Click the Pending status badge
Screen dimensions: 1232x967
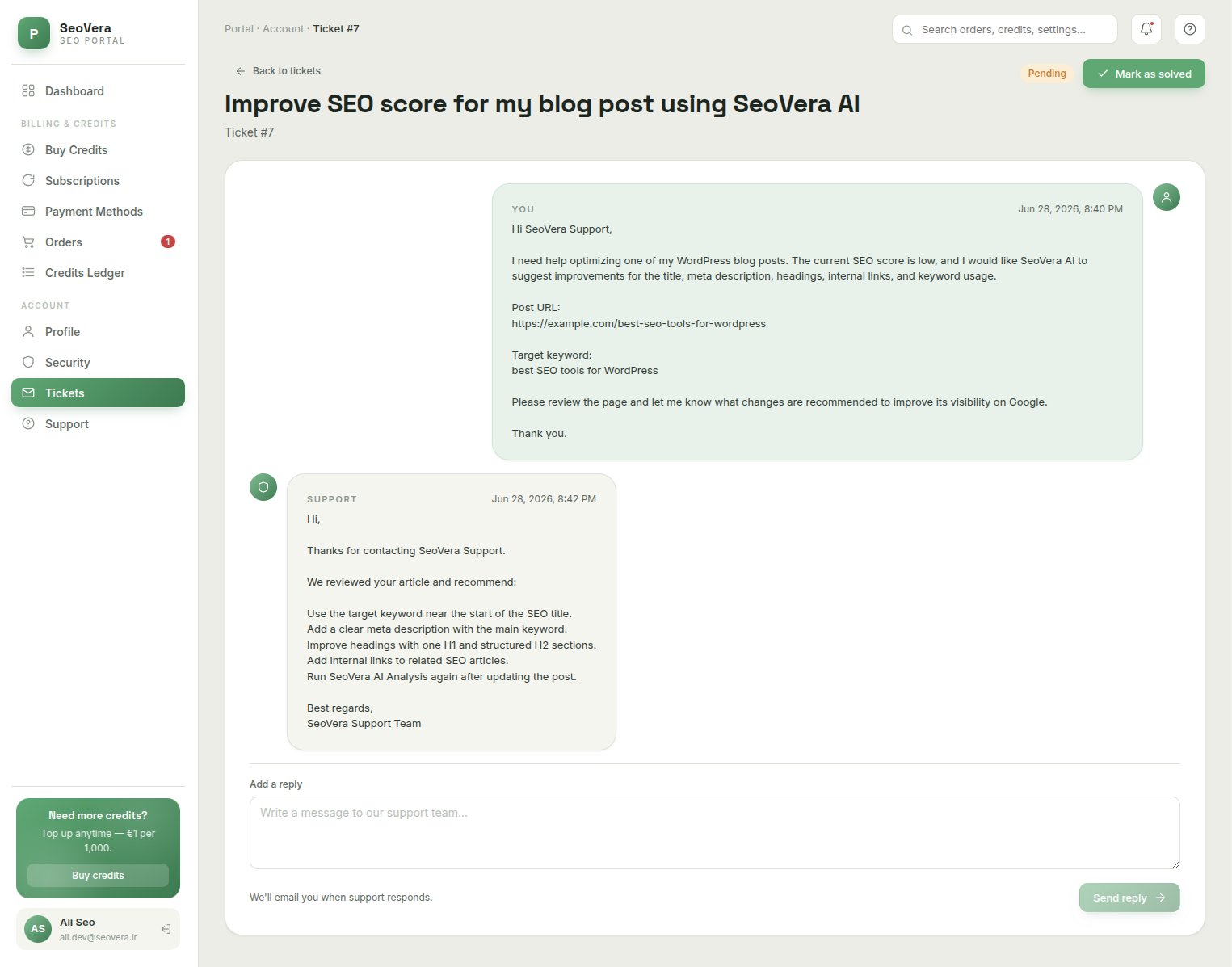1047,74
